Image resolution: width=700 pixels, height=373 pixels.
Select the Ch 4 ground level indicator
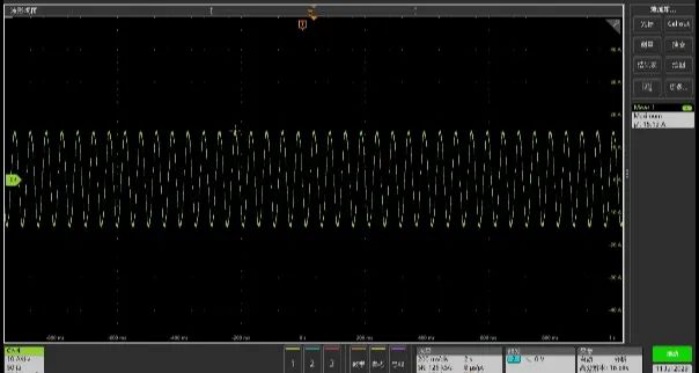tap(13, 180)
